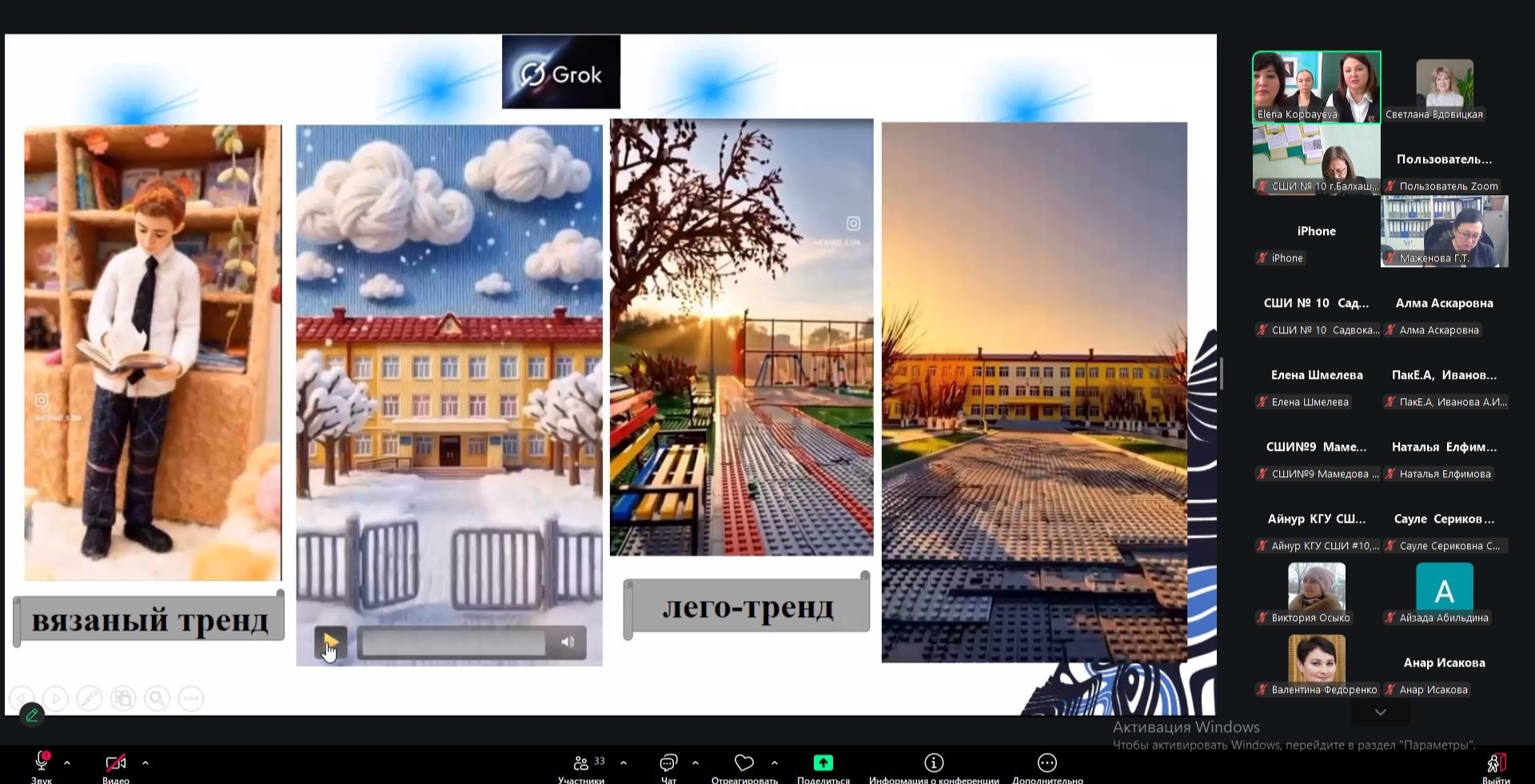Open the Чат chat panel
Viewport: 1535px width, 784px height.
(x=668, y=763)
